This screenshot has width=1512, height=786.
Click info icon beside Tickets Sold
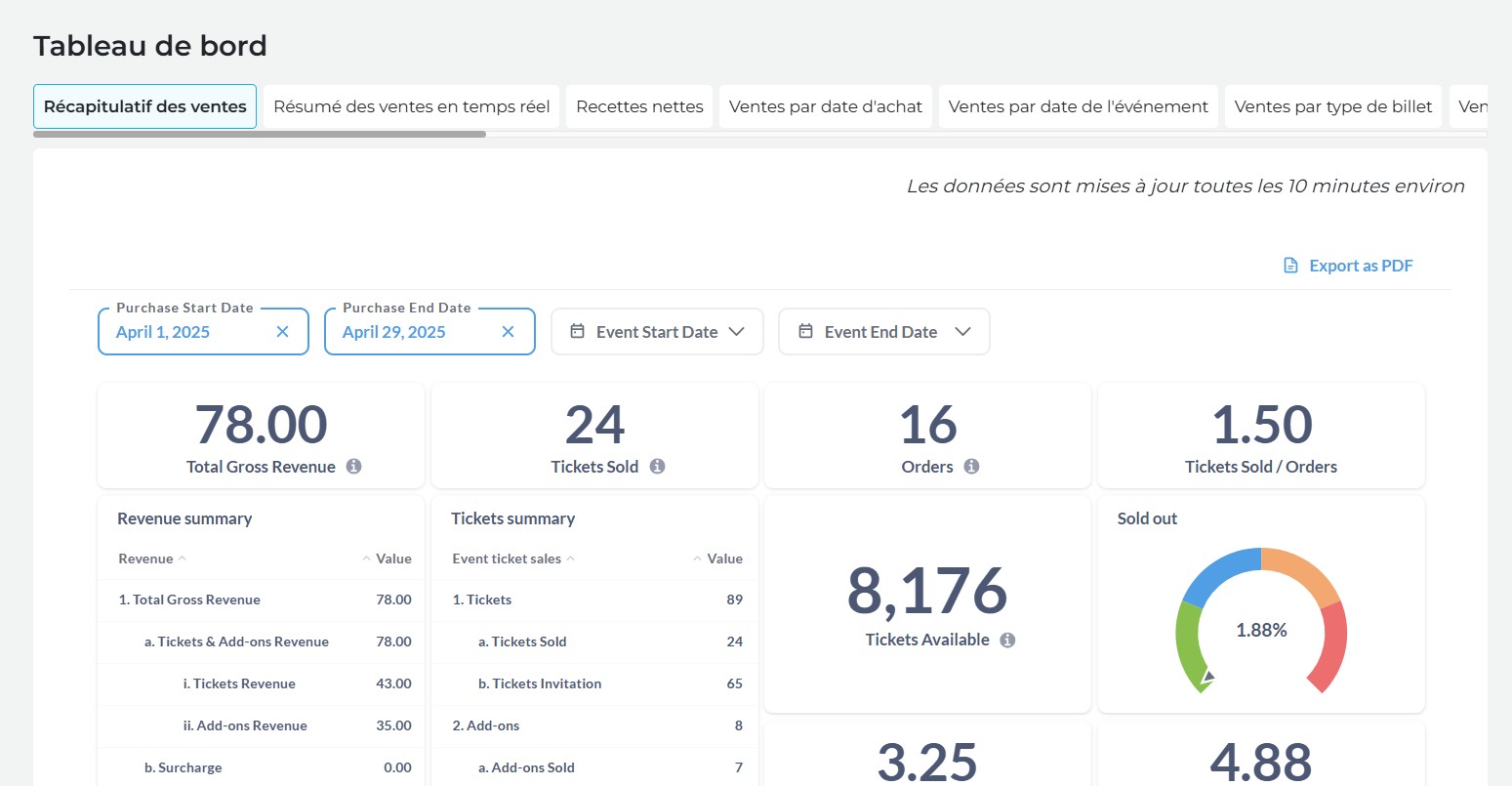[657, 467]
